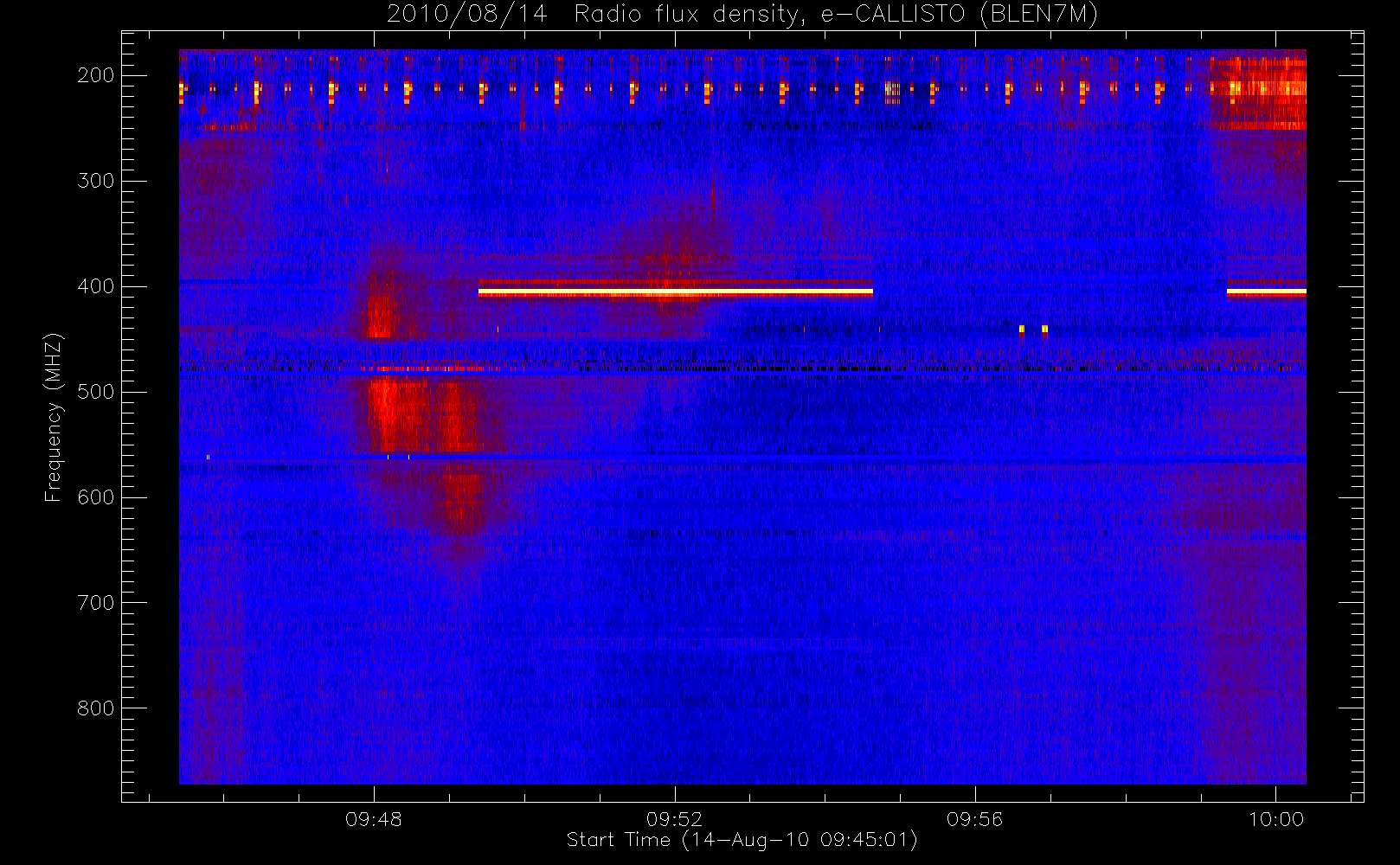Click the 300 frequency tick label
Viewport: 1400px width, 865px height.
point(96,181)
